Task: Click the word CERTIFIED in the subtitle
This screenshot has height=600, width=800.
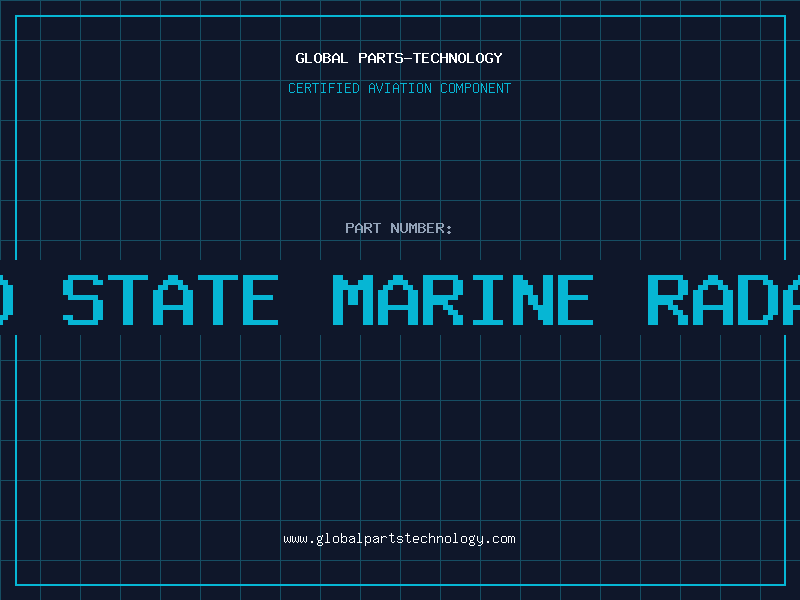Action: [x=323, y=88]
